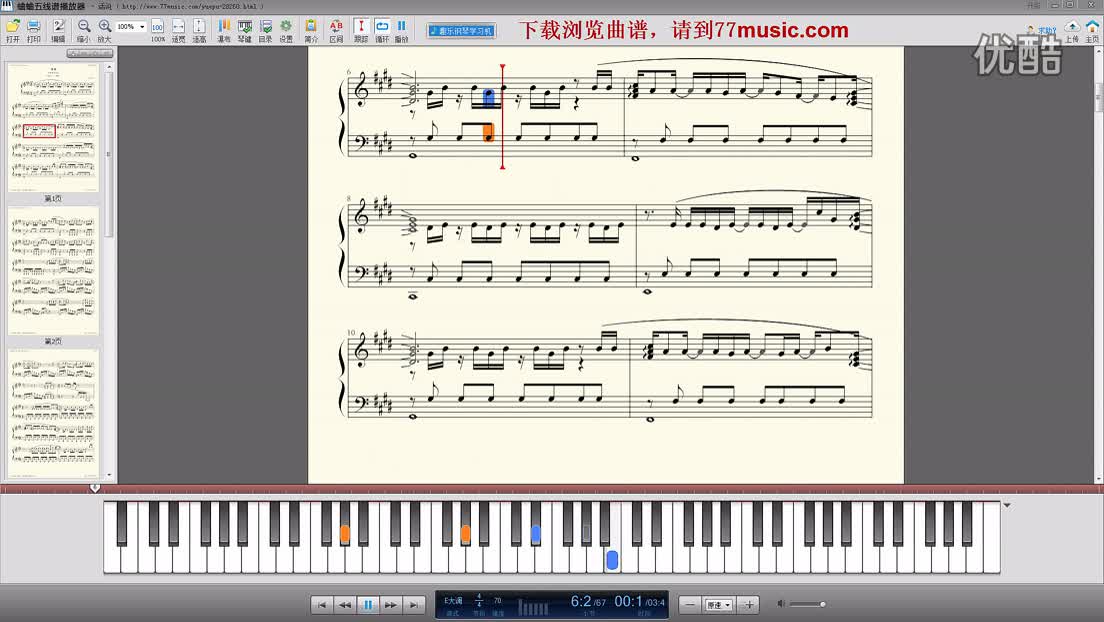Click the blue highlighted black piano key

536,534
